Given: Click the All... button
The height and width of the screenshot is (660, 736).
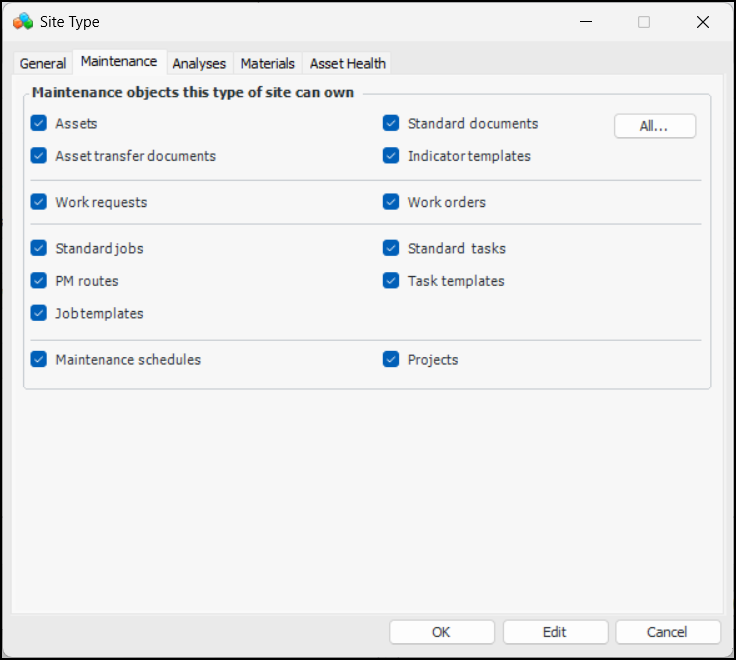Looking at the screenshot, I should [655, 126].
